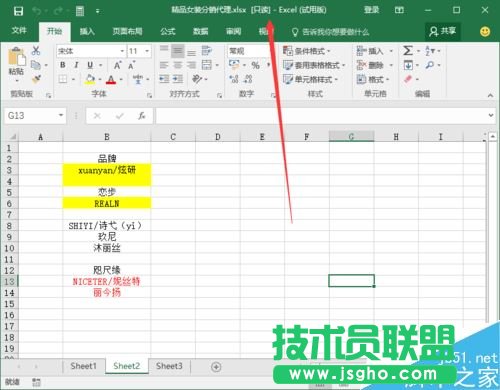Align text left
The image size is (500, 390).
pyautogui.click(x=164, y=65)
